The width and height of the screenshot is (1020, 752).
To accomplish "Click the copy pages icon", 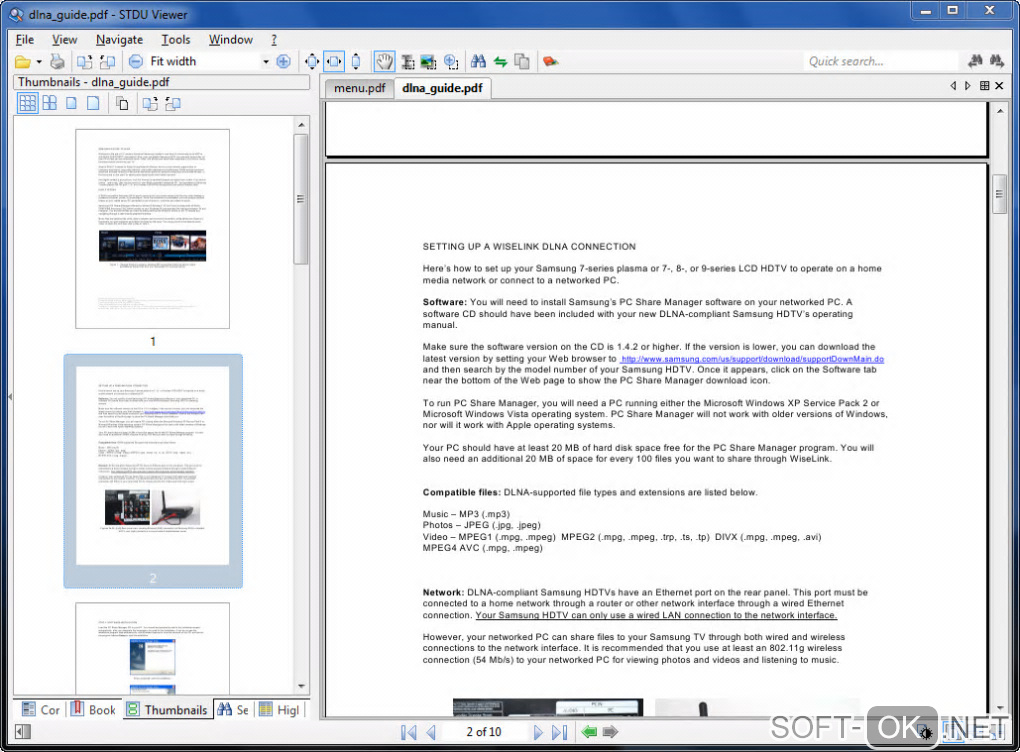I will coord(522,62).
